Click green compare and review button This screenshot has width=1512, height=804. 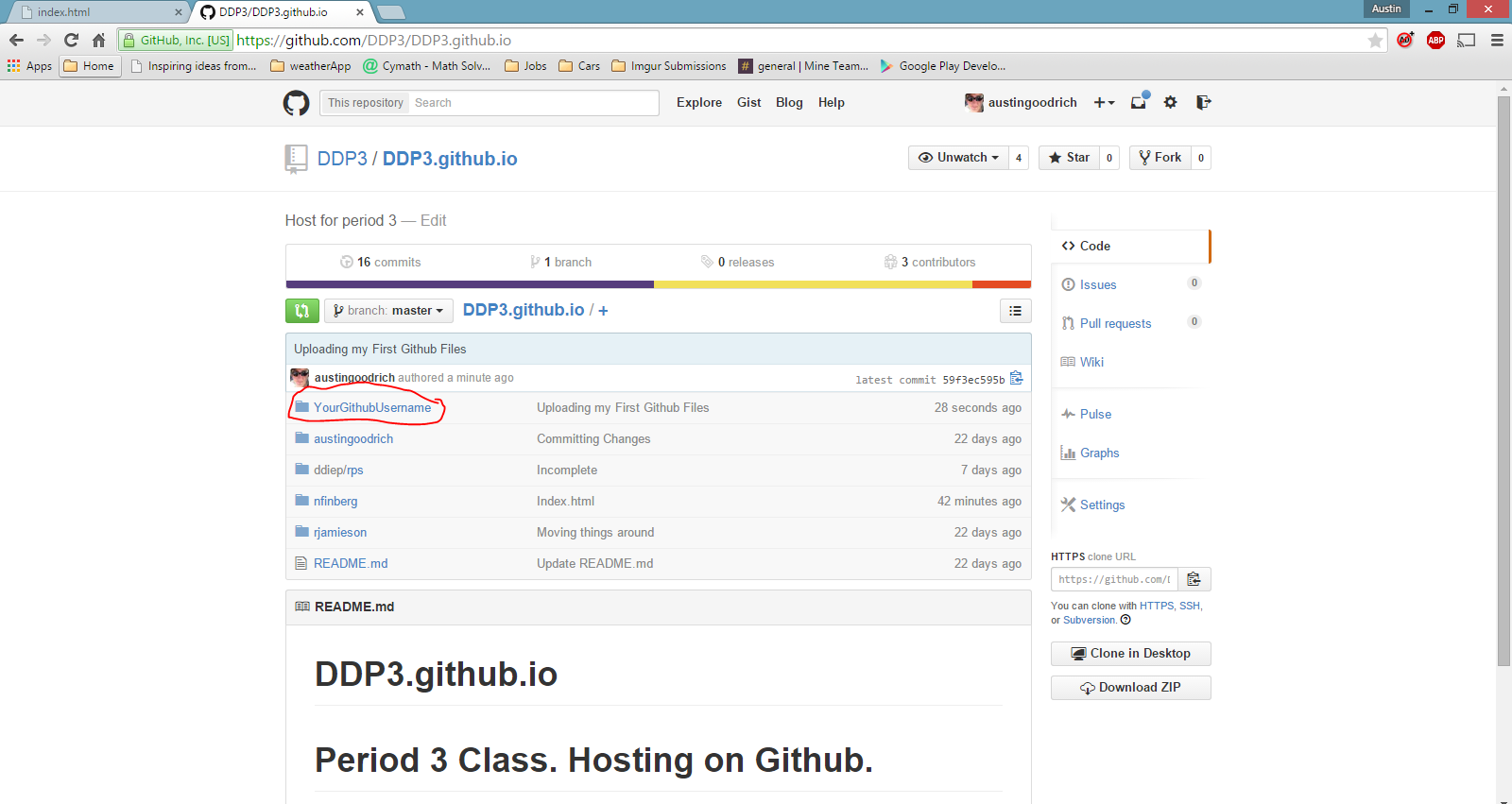click(302, 311)
